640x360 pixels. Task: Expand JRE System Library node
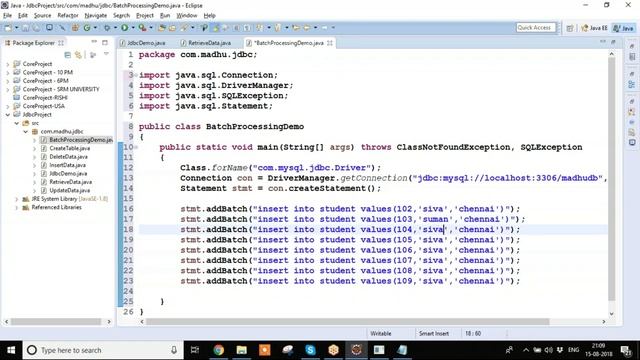pos(17,199)
